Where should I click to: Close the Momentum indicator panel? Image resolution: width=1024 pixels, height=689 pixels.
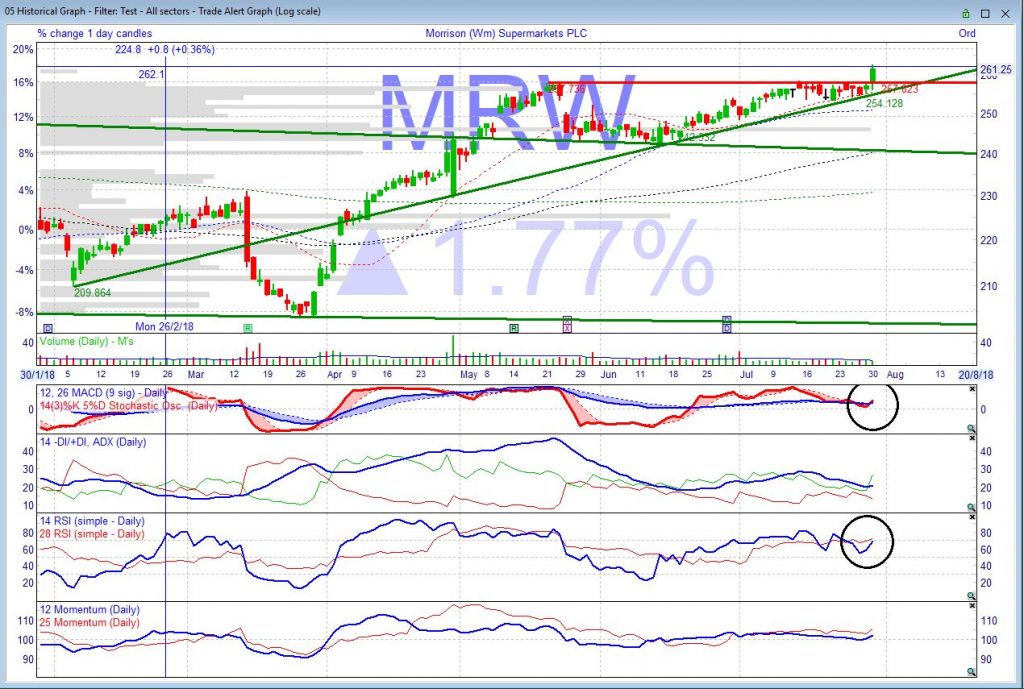click(x=972, y=605)
